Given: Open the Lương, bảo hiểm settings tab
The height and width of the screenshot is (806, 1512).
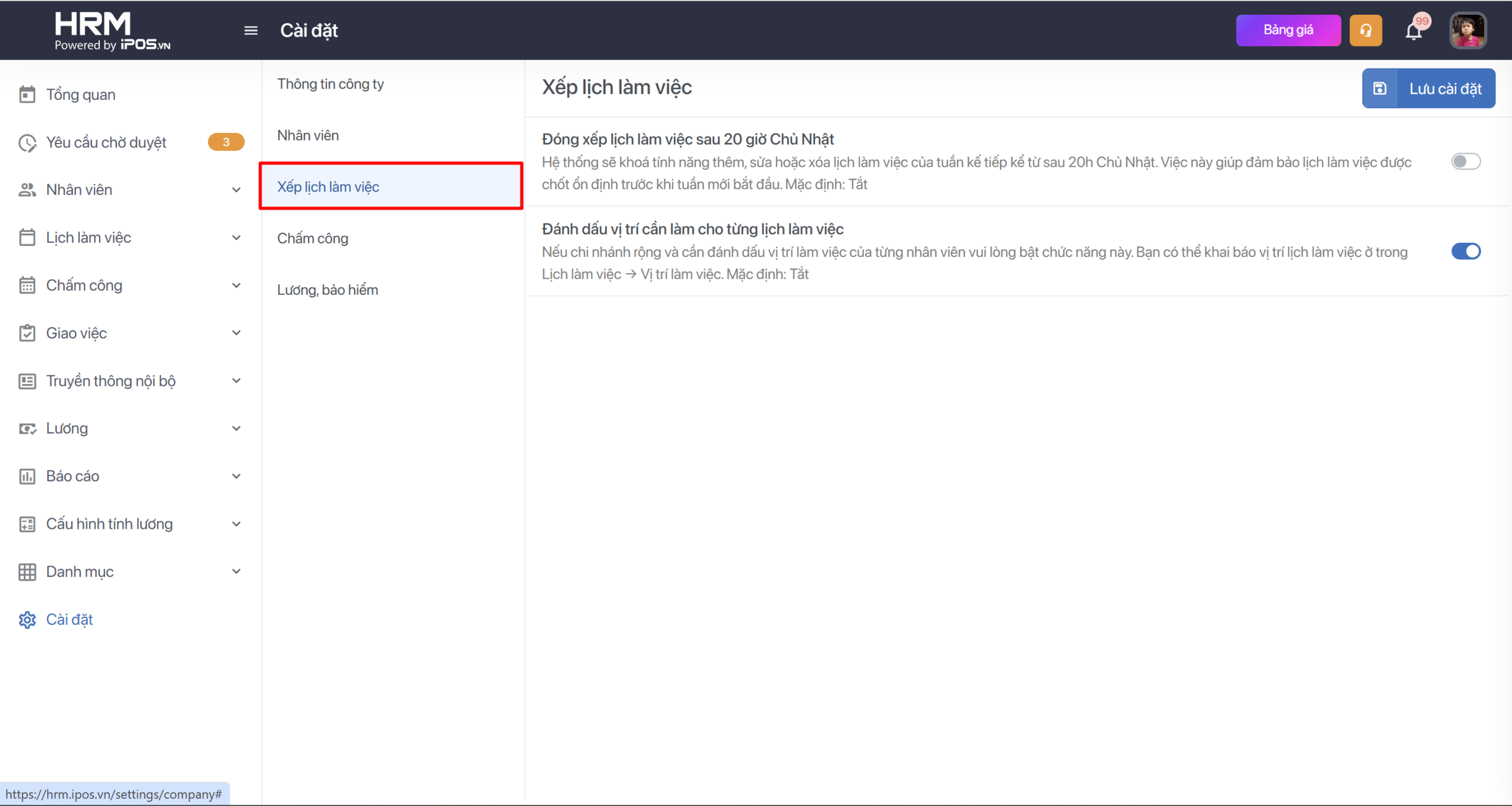Looking at the screenshot, I should (328, 290).
